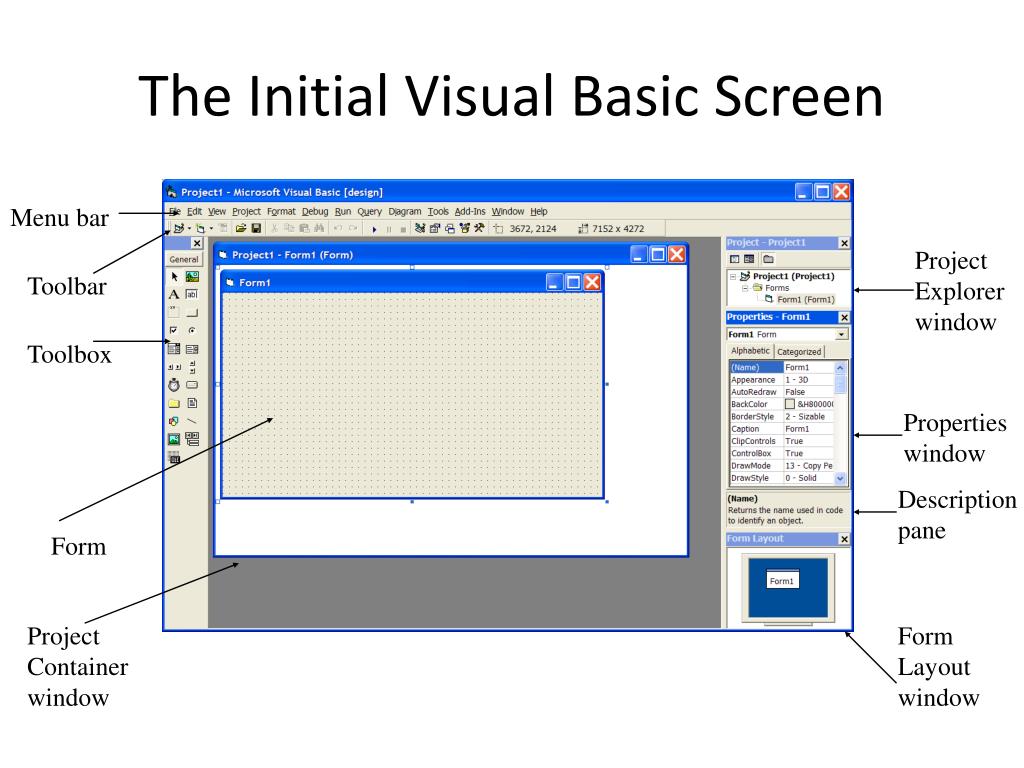Click the View Object icon in Project Explorer
The image size is (1024, 768).
[749, 259]
